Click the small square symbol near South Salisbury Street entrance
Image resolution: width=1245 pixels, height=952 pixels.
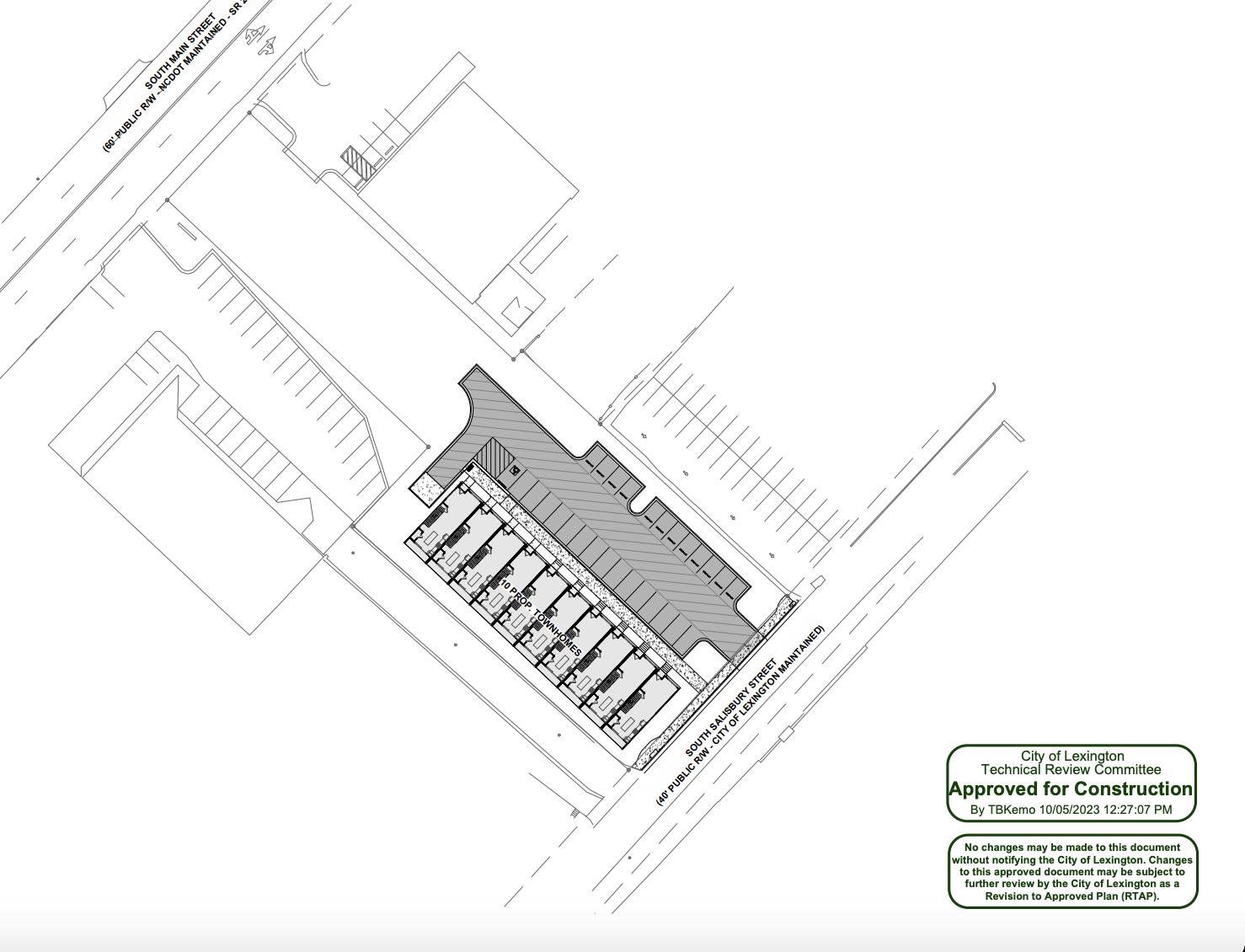[816, 582]
